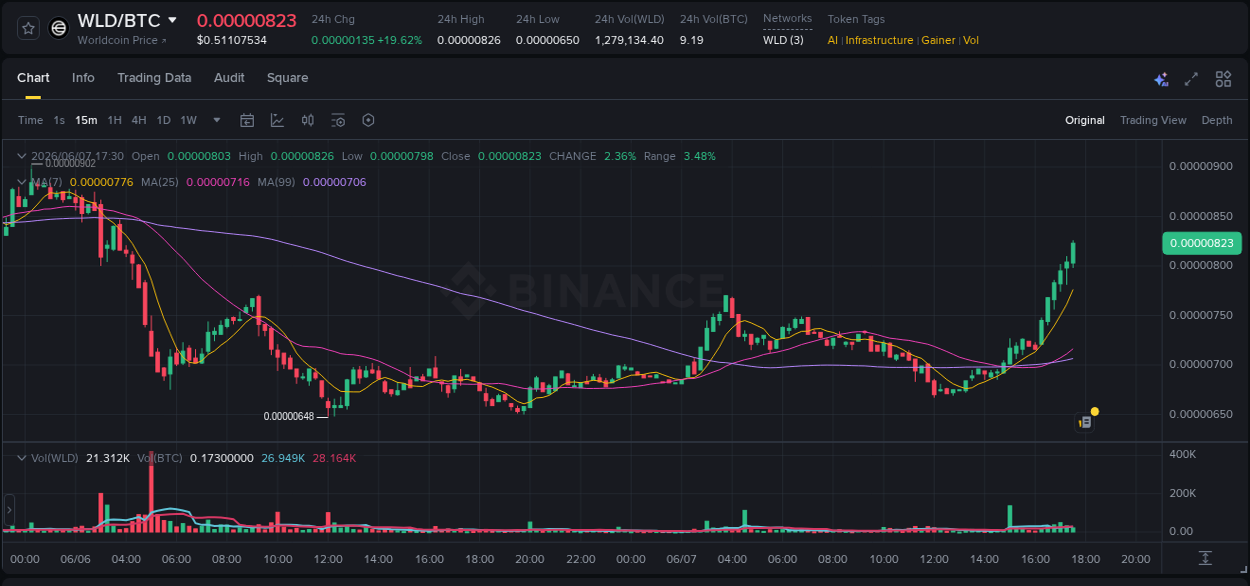Screen dimensions: 1250x586
Task: Open the news notification icon on chart
Action: pos(1085,422)
